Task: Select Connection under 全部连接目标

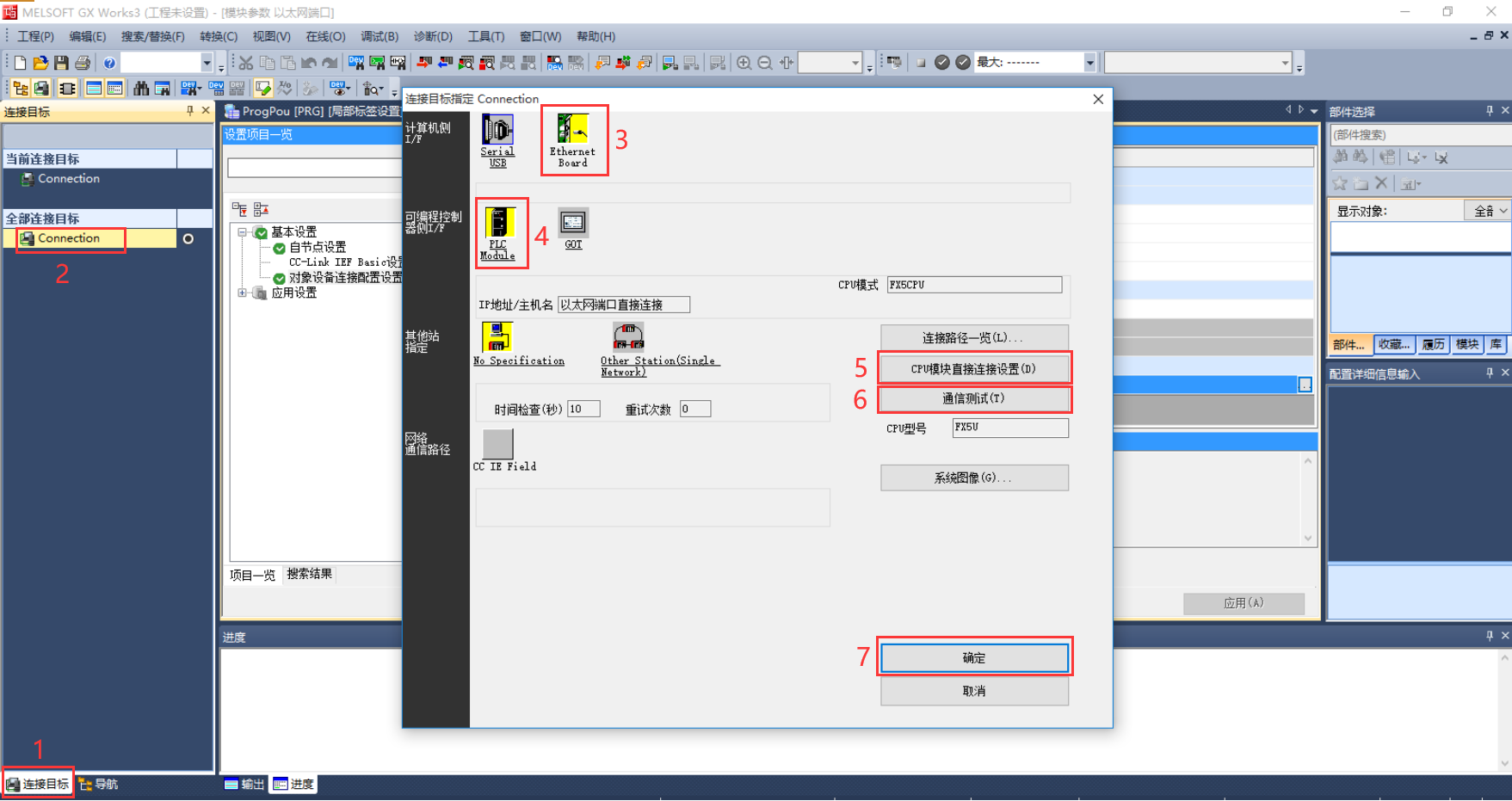Action: pos(71,237)
